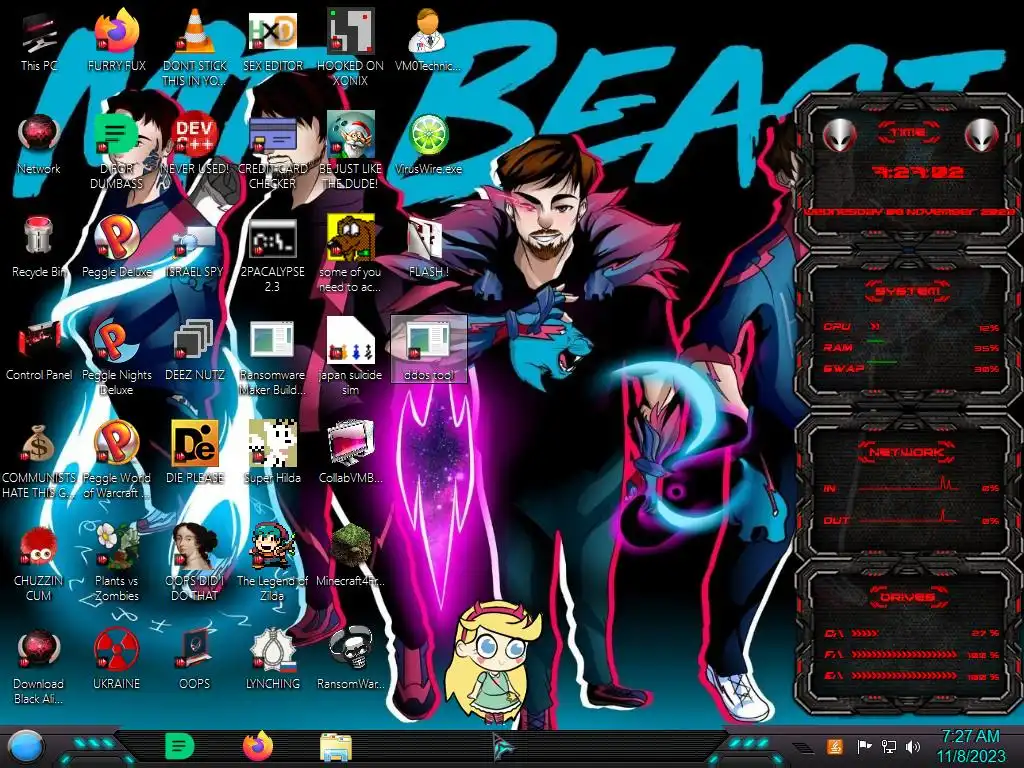Launch Firefox from the taskbar
Viewport: 1024px width, 768px height.
258,746
